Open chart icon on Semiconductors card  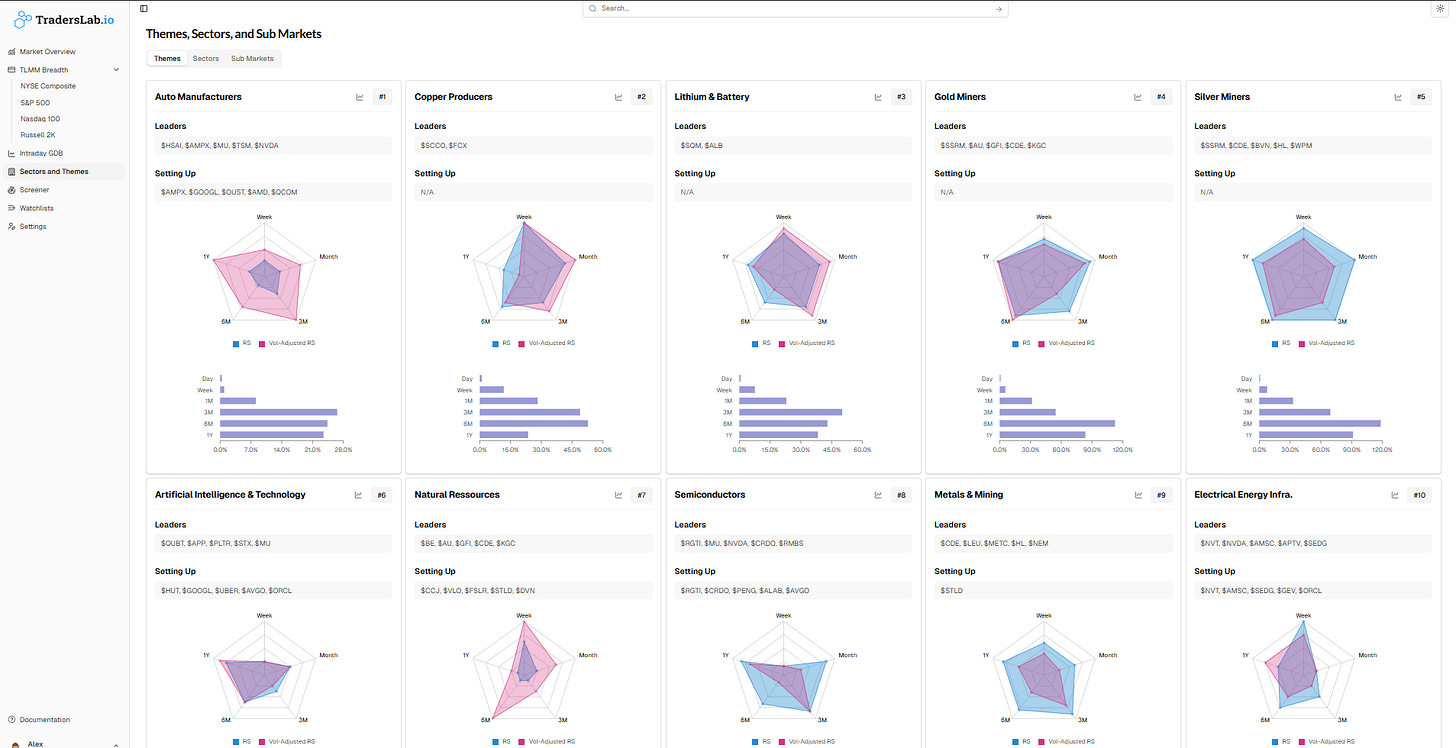(879, 495)
